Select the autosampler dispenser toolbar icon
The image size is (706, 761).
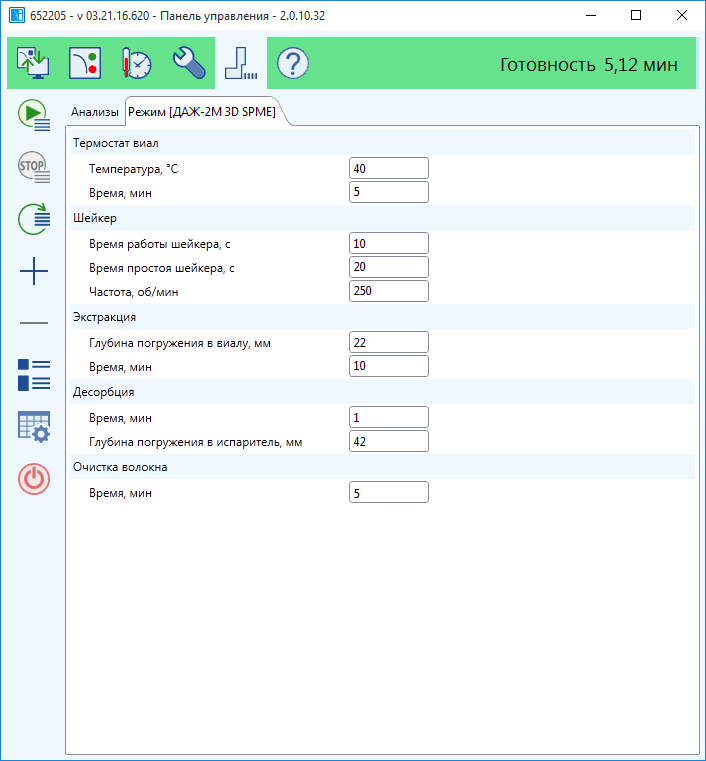(x=241, y=63)
